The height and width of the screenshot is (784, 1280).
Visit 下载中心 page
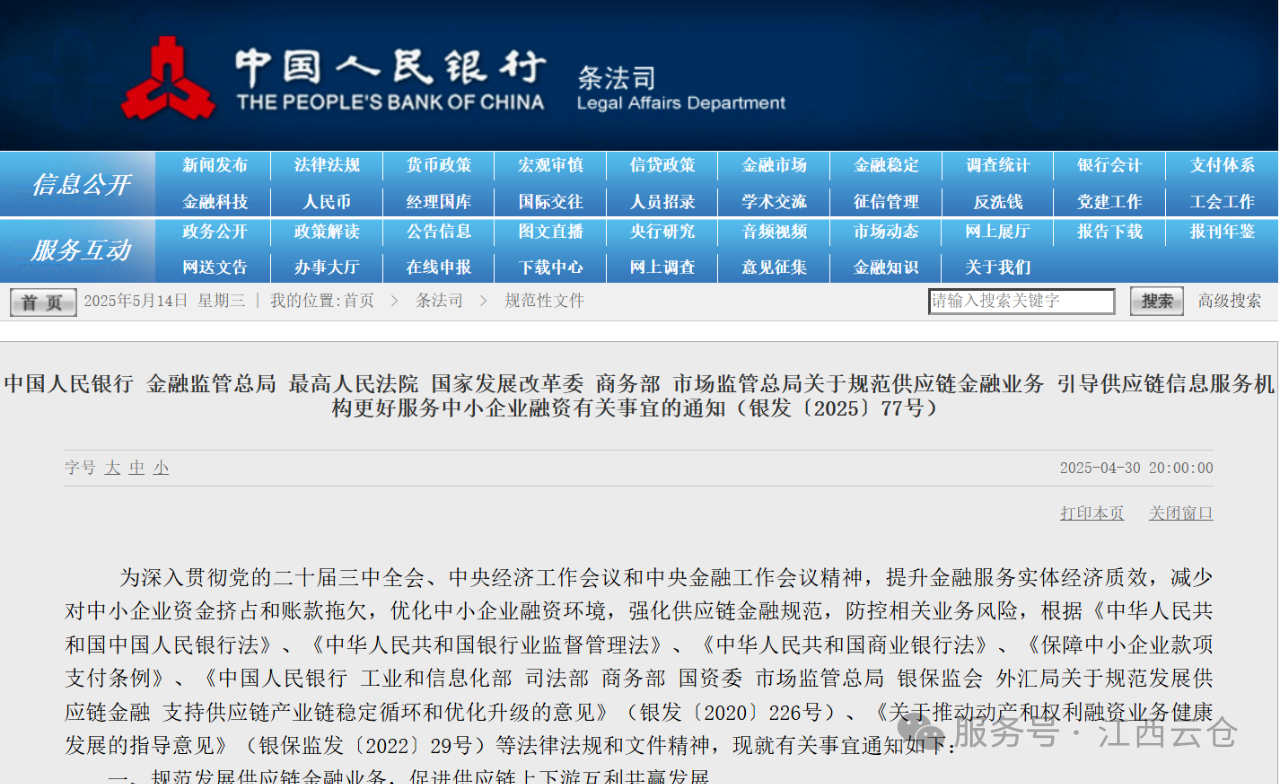coord(551,267)
